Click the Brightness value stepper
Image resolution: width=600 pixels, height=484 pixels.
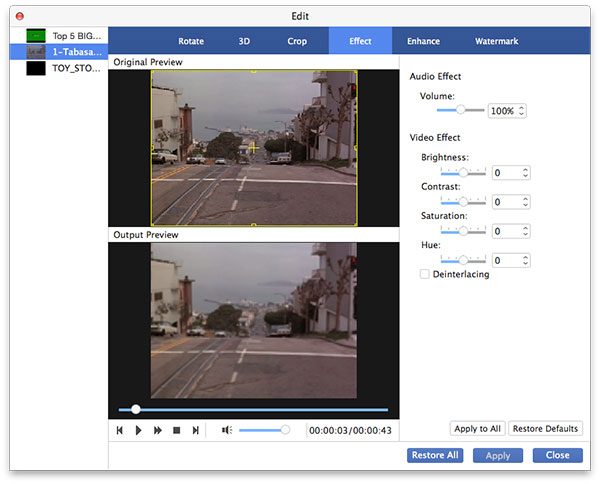(x=525, y=173)
